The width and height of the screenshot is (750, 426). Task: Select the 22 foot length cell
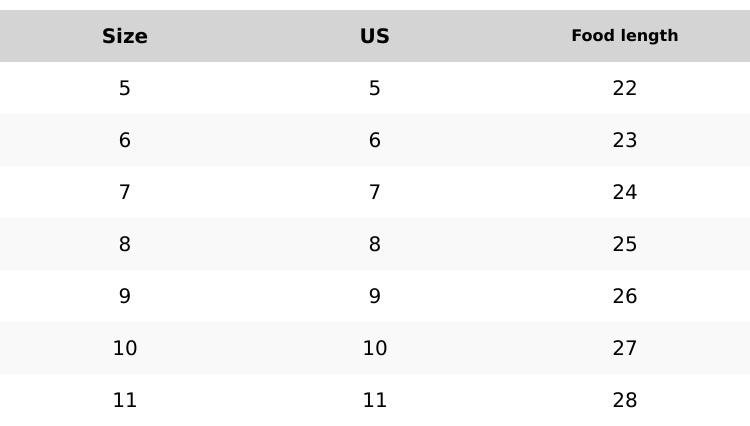pos(625,88)
